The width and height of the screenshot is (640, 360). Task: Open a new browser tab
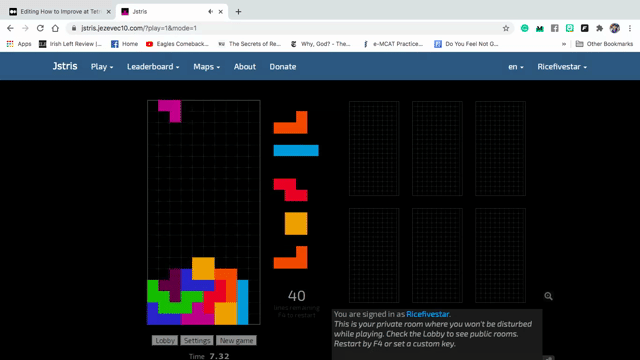[238, 12]
